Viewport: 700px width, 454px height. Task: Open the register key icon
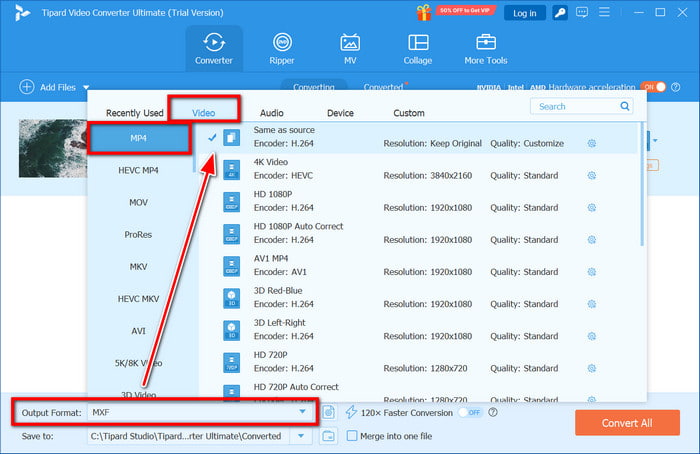[560, 12]
